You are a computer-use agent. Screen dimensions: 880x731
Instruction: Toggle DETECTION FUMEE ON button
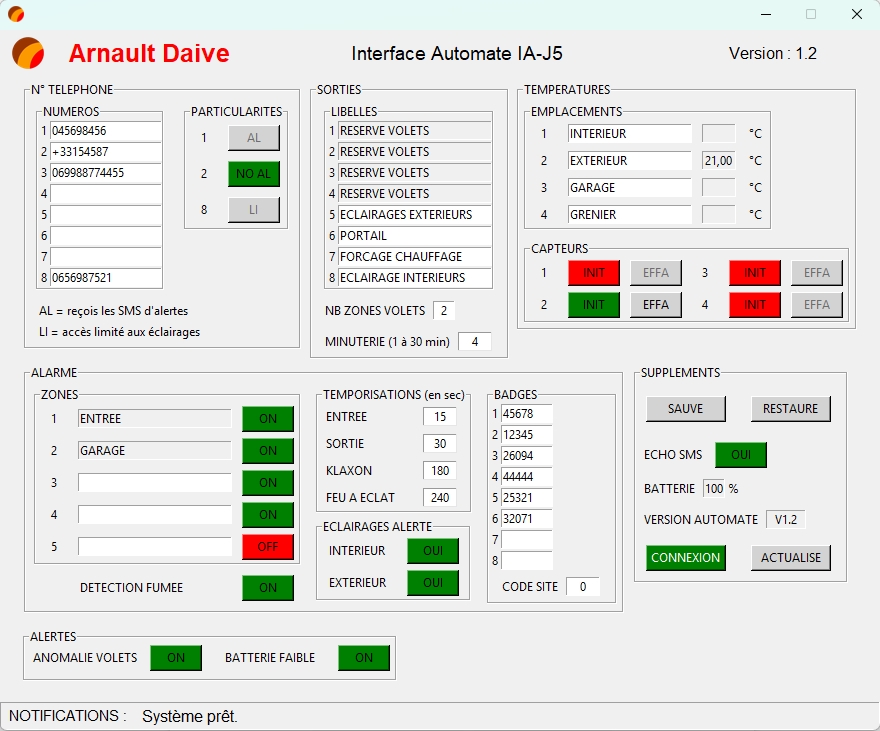pyautogui.click(x=268, y=587)
